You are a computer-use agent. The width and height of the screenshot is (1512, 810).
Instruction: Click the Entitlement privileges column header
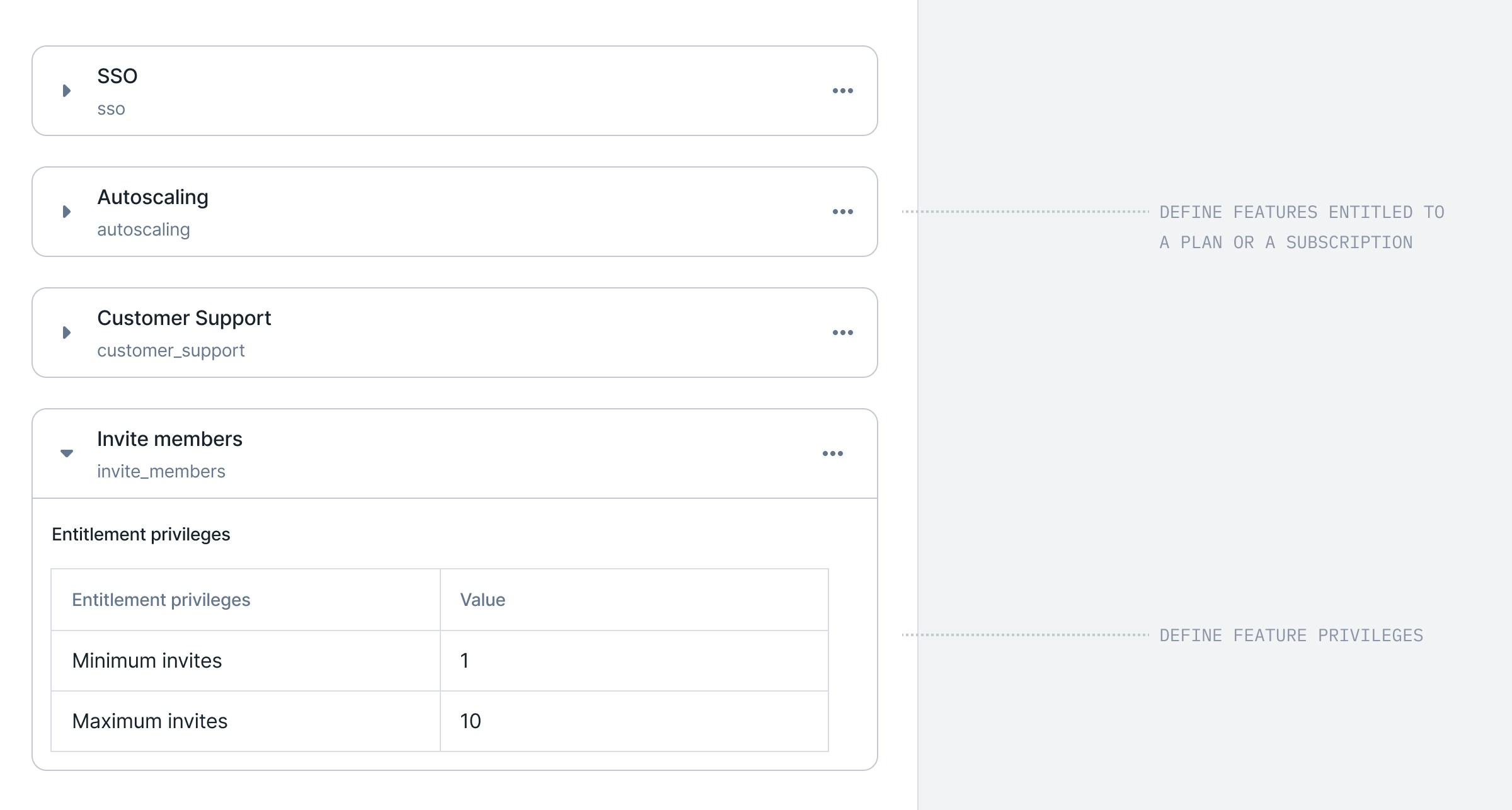tap(161, 600)
